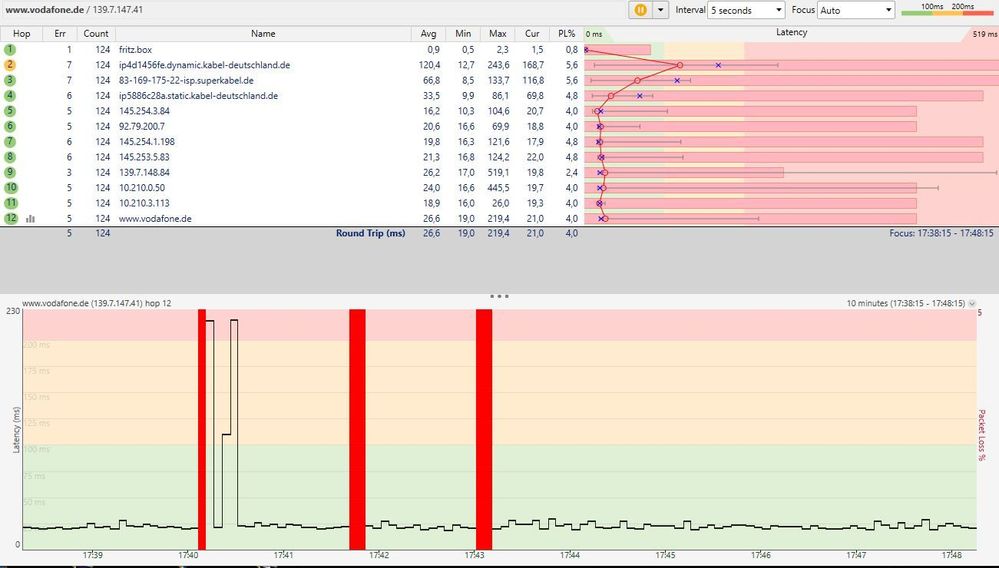
Task: Grab the three-dot pane splitter handle
Action: click(x=500, y=296)
